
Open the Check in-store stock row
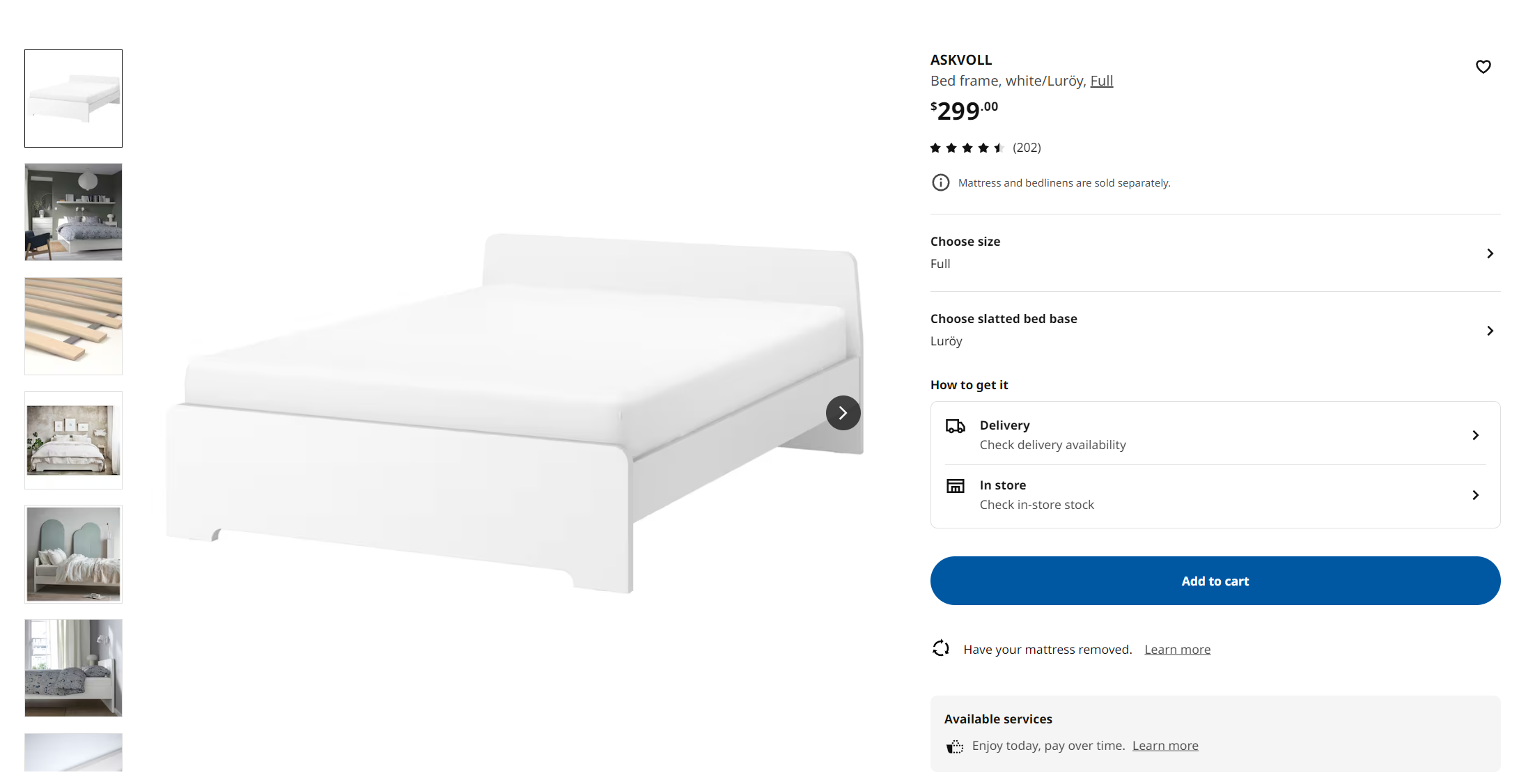point(1215,495)
